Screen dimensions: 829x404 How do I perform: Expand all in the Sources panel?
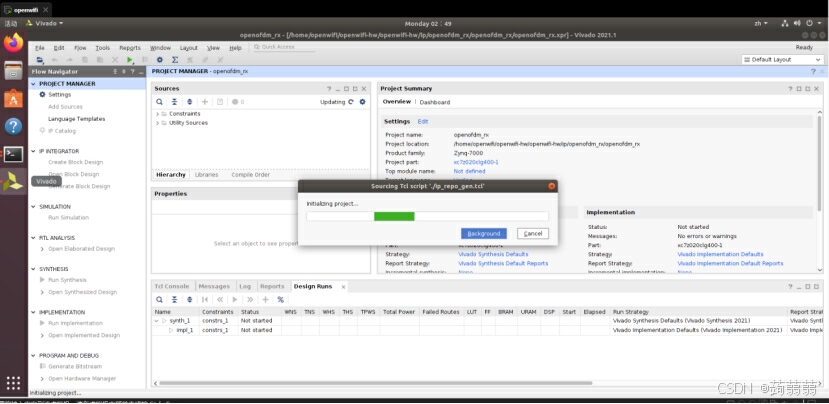click(189, 102)
